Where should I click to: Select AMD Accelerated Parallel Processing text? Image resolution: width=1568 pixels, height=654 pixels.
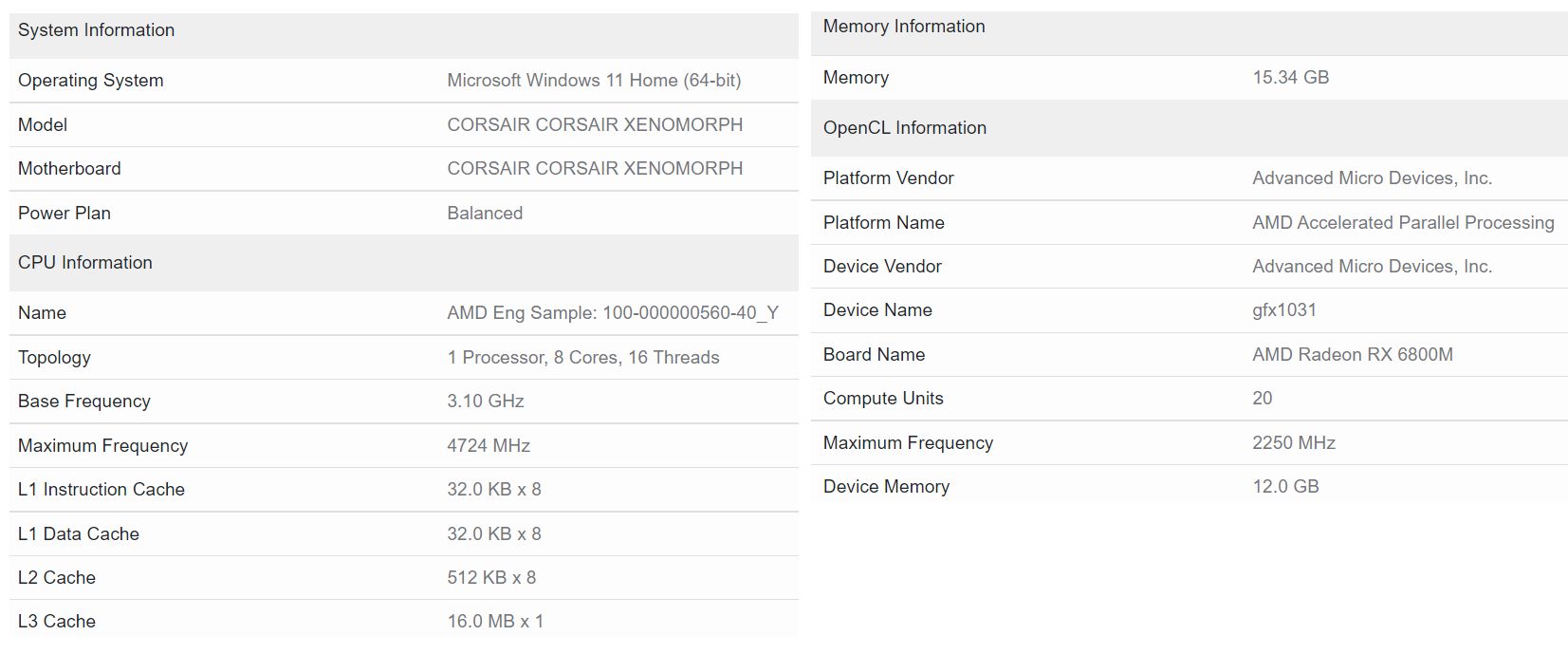1403,223
